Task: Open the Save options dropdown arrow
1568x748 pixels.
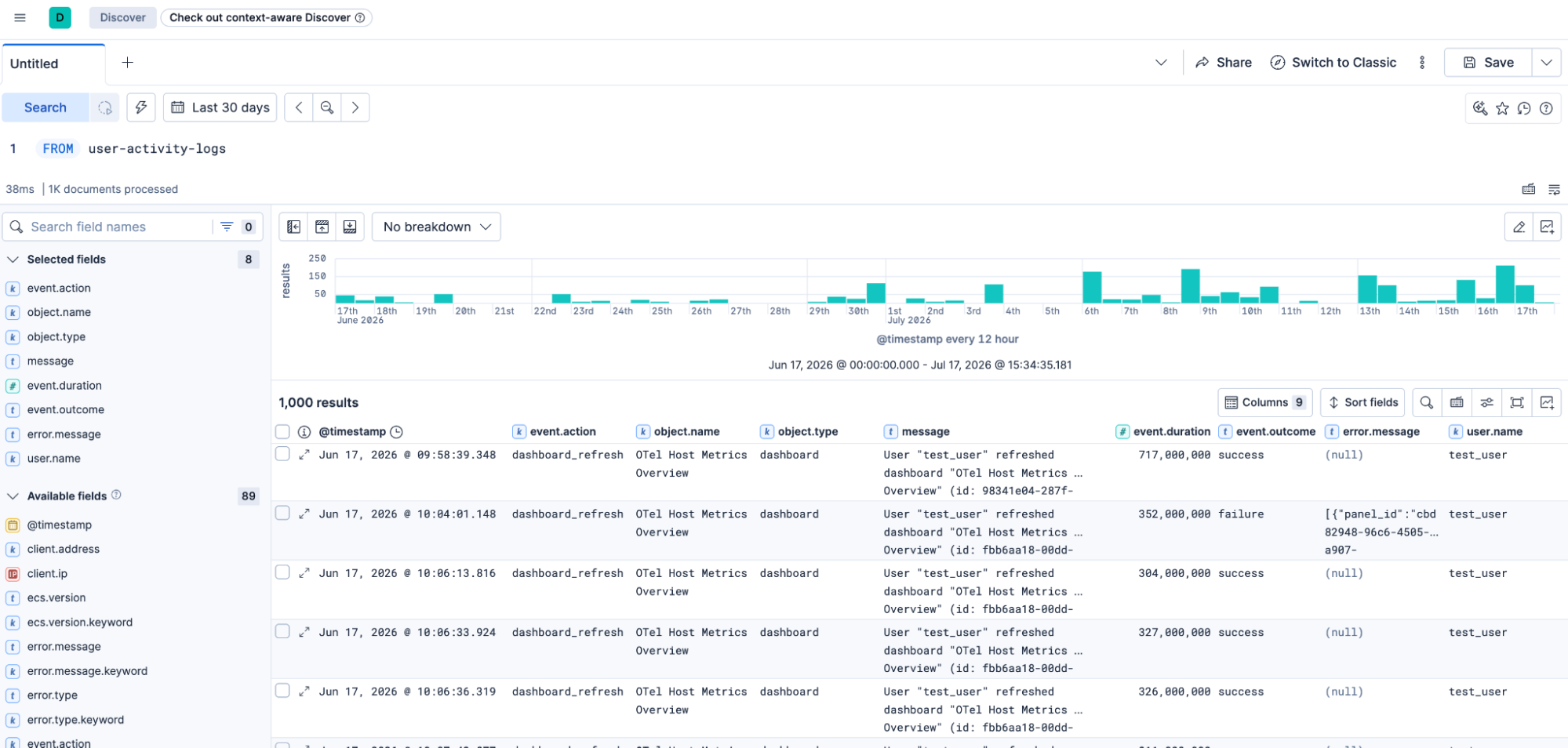Action: point(1546,63)
